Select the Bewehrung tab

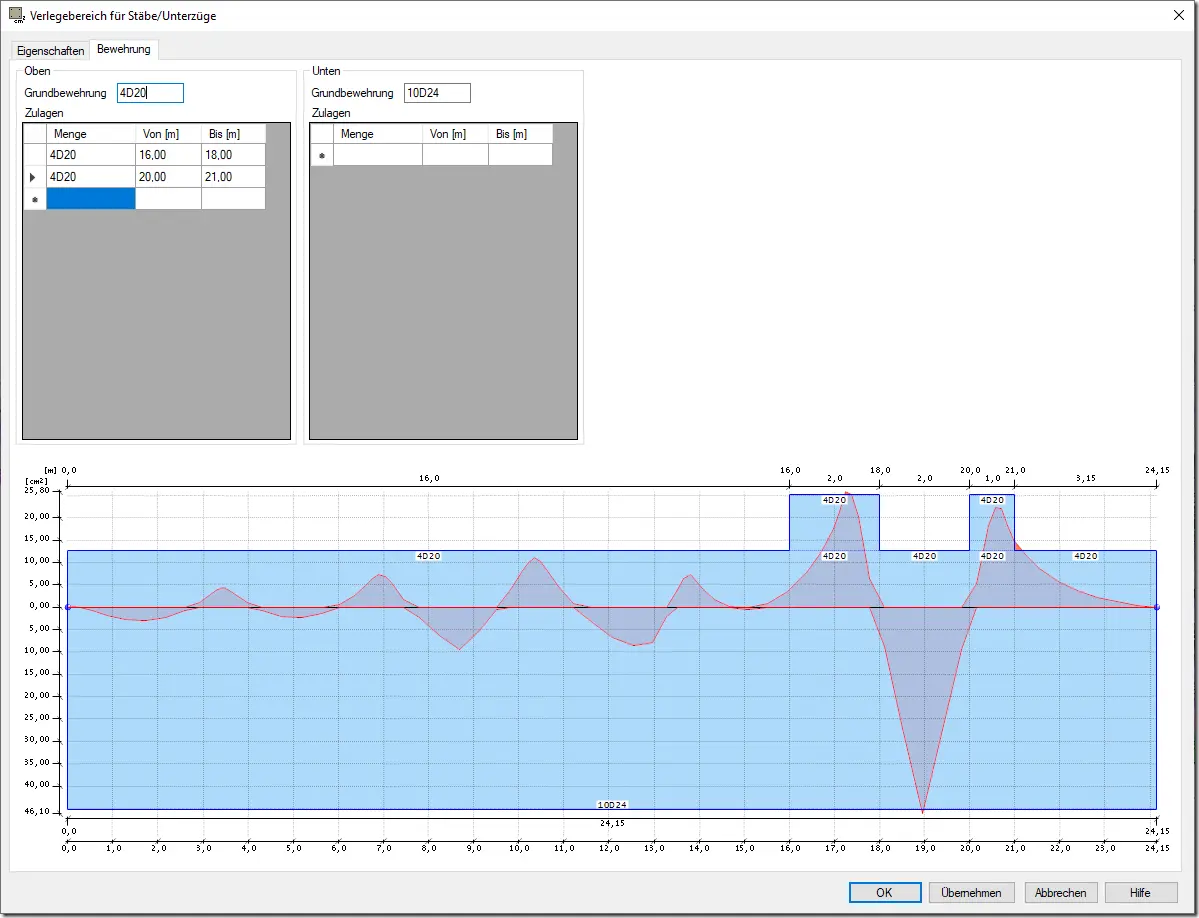click(124, 49)
